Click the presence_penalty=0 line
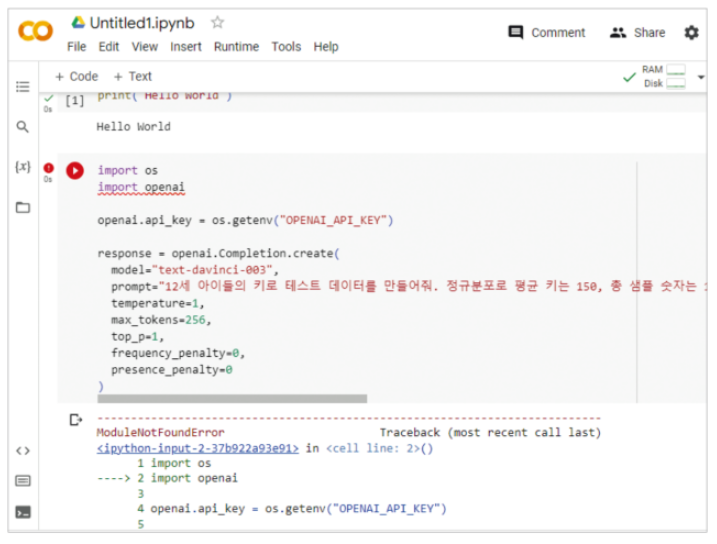This screenshot has width=717, height=544. 172,369
